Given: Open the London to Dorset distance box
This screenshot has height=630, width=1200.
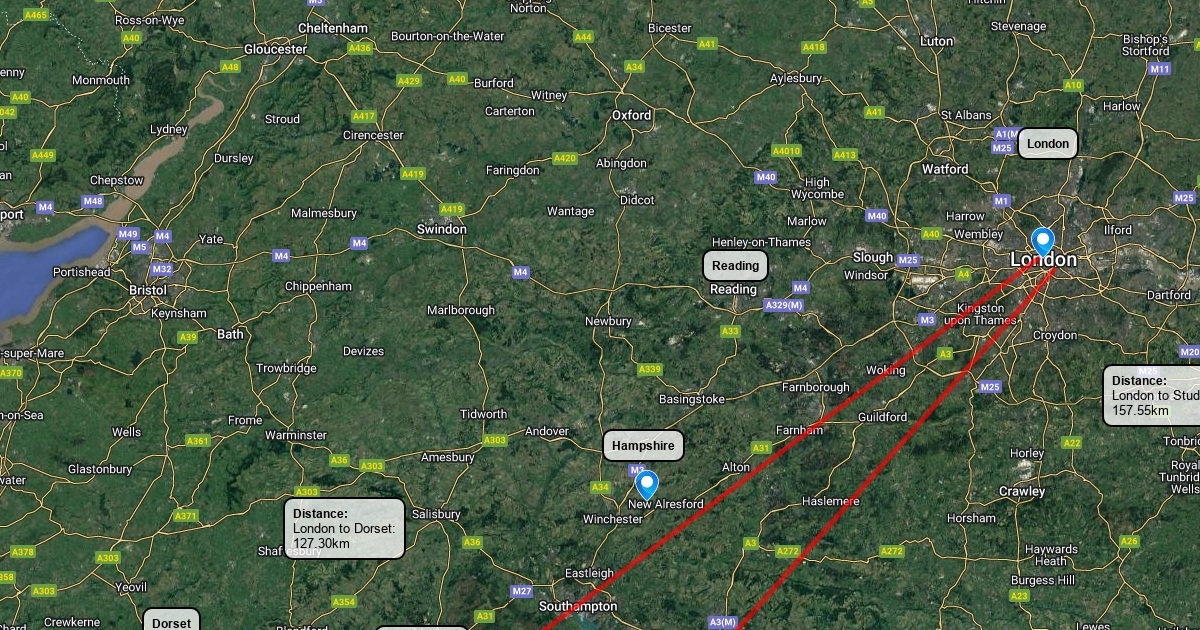Looking at the screenshot, I should (345, 528).
